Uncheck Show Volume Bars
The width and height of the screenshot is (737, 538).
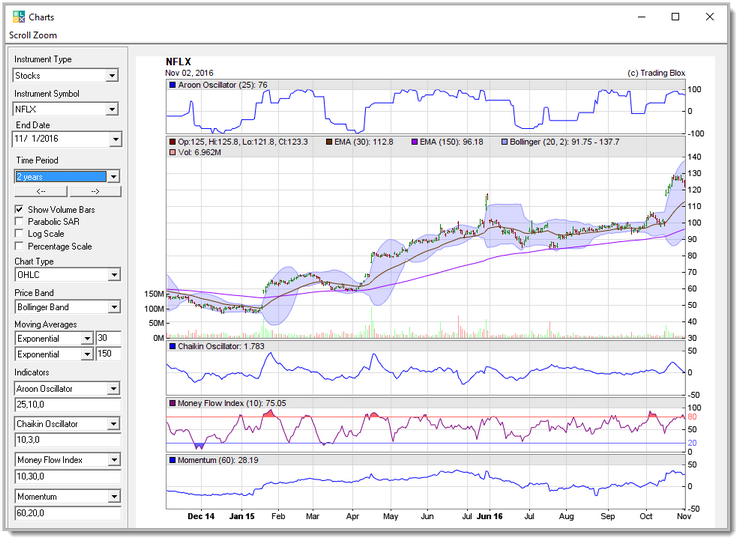19,209
